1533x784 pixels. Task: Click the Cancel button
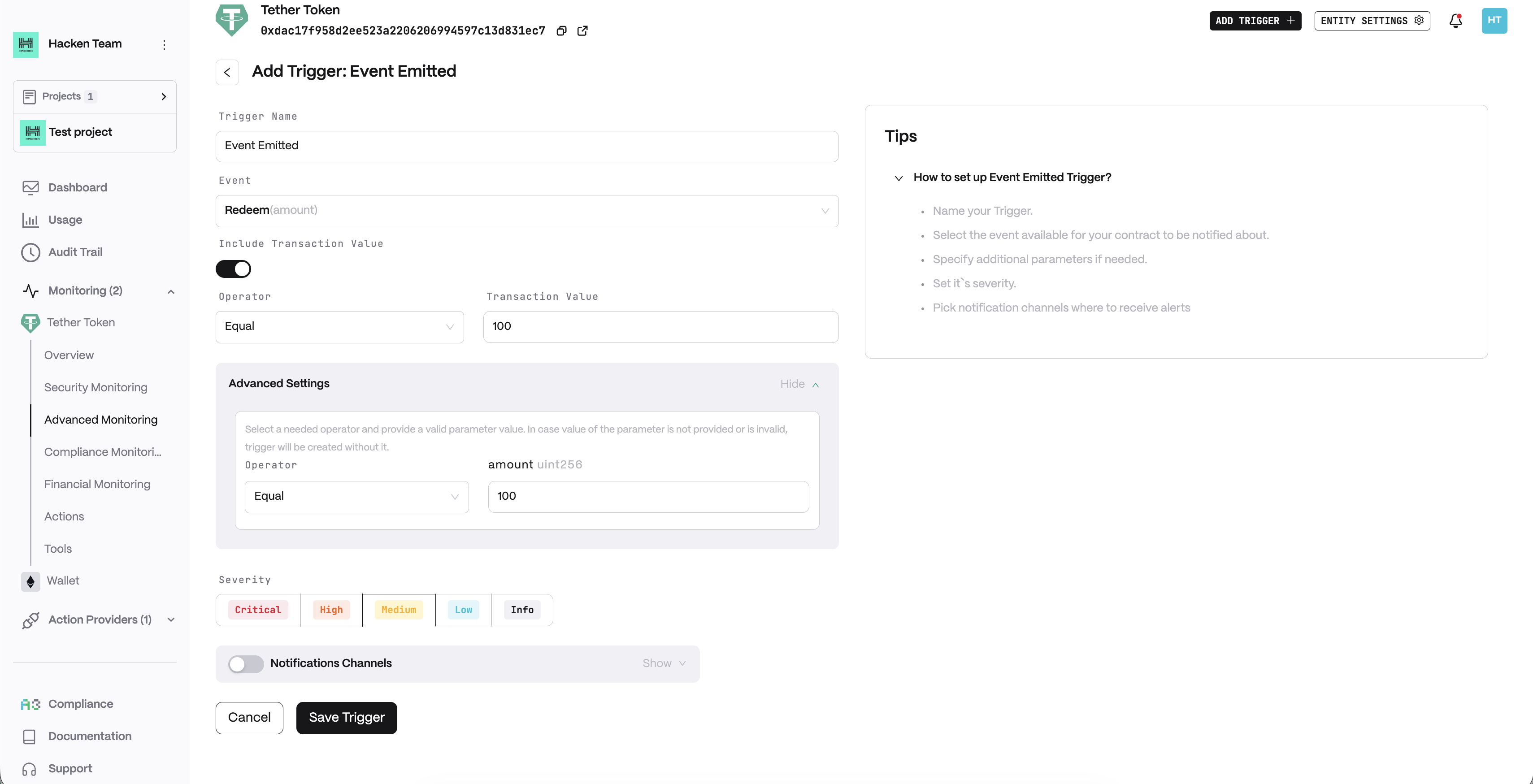tap(249, 717)
